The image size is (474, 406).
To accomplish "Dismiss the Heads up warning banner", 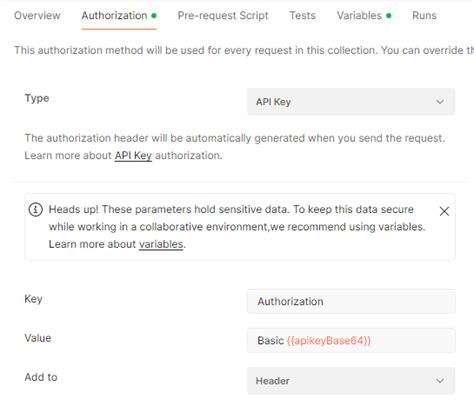I will pyautogui.click(x=444, y=211).
